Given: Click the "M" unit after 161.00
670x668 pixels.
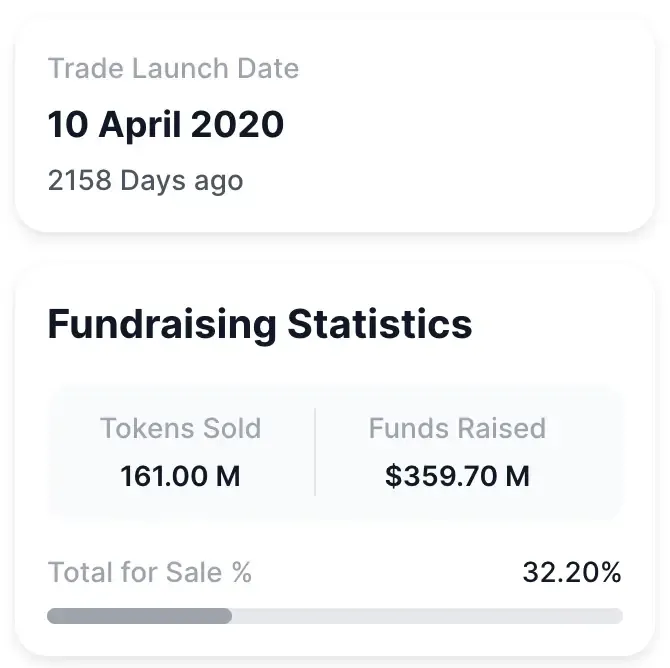Looking at the screenshot, I should pyautogui.click(x=228, y=476).
